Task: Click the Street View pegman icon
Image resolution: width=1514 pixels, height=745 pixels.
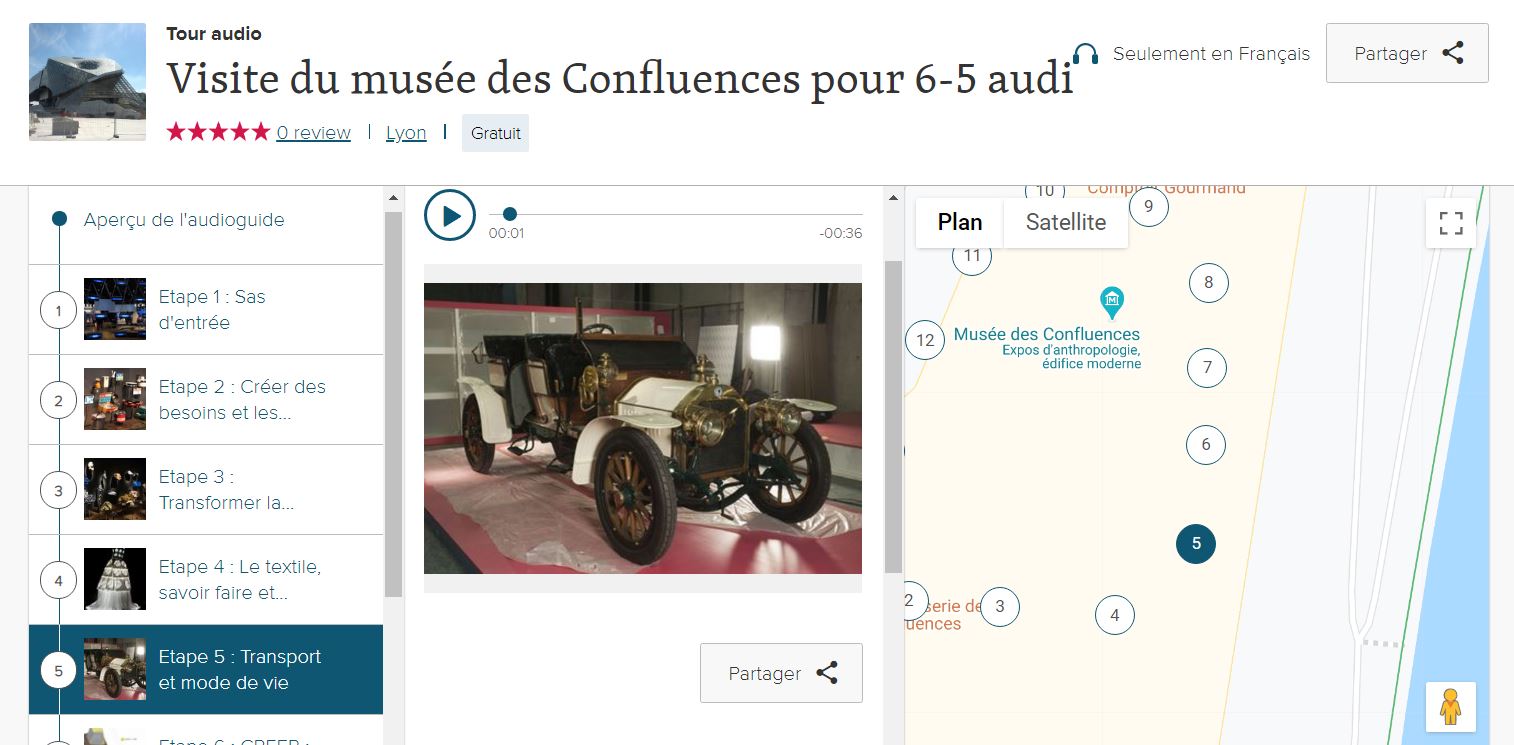Action: click(1450, 707)
